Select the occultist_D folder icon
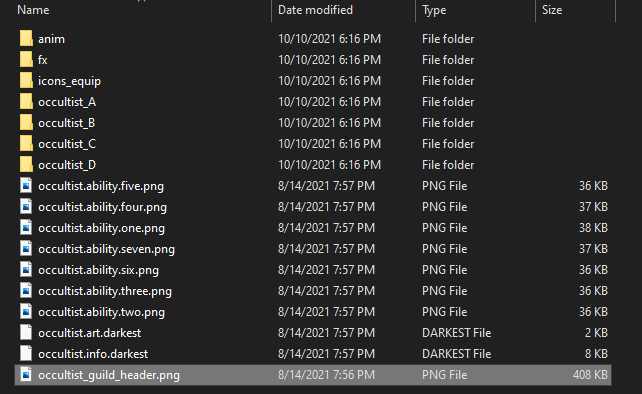This screenshot has width=642, height=394. (x=26, y=165)
